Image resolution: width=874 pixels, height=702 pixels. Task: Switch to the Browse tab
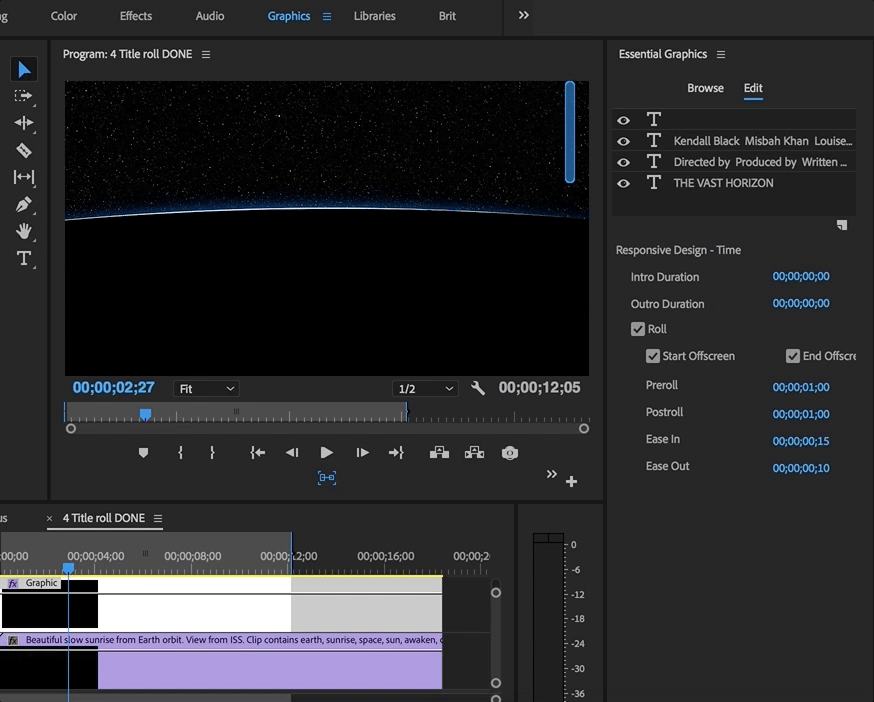pos(705,88)
